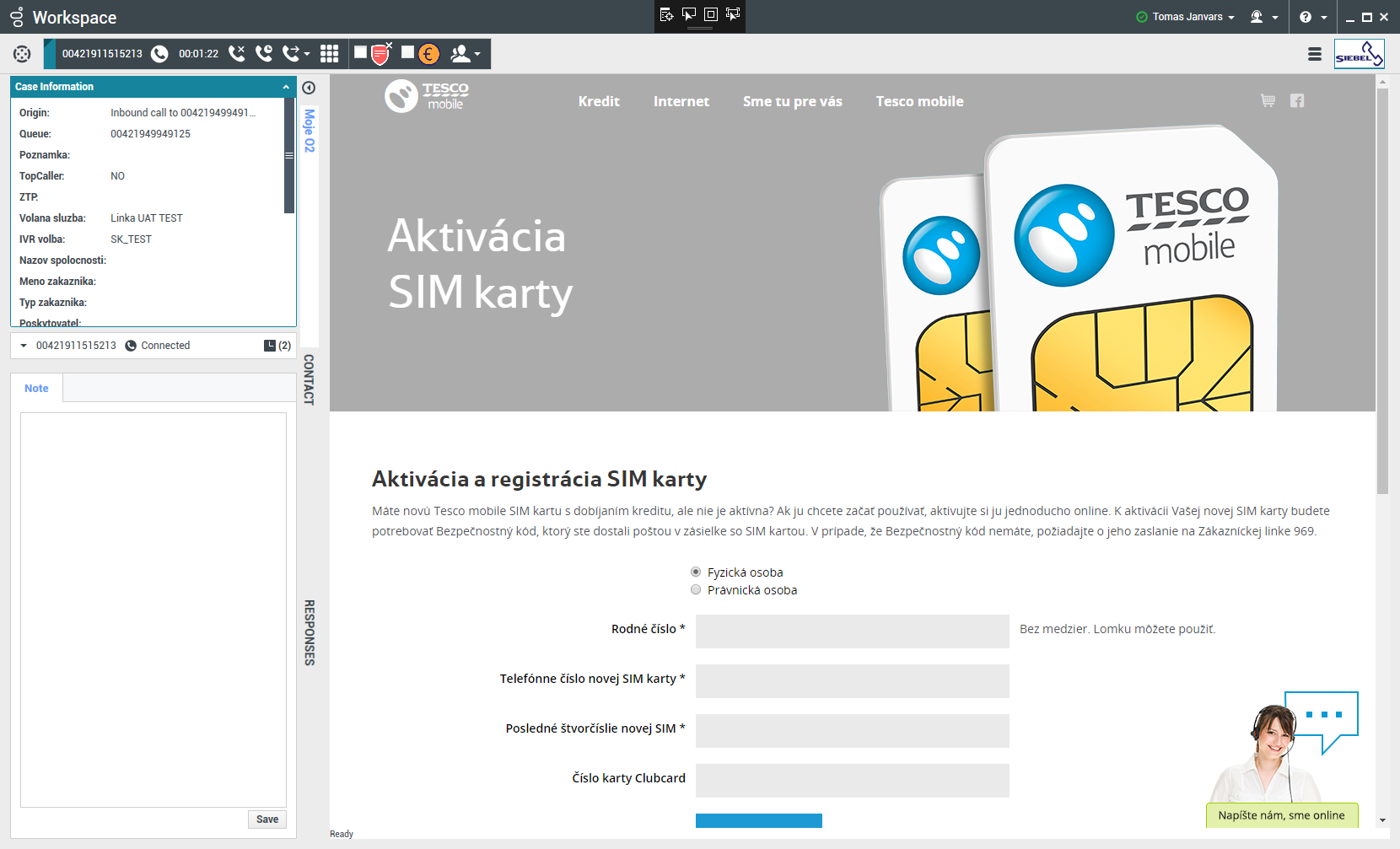The image size is (1400, 849).
Task: Open the Tesco mobile menu item
Action: (x=919, y=101)
